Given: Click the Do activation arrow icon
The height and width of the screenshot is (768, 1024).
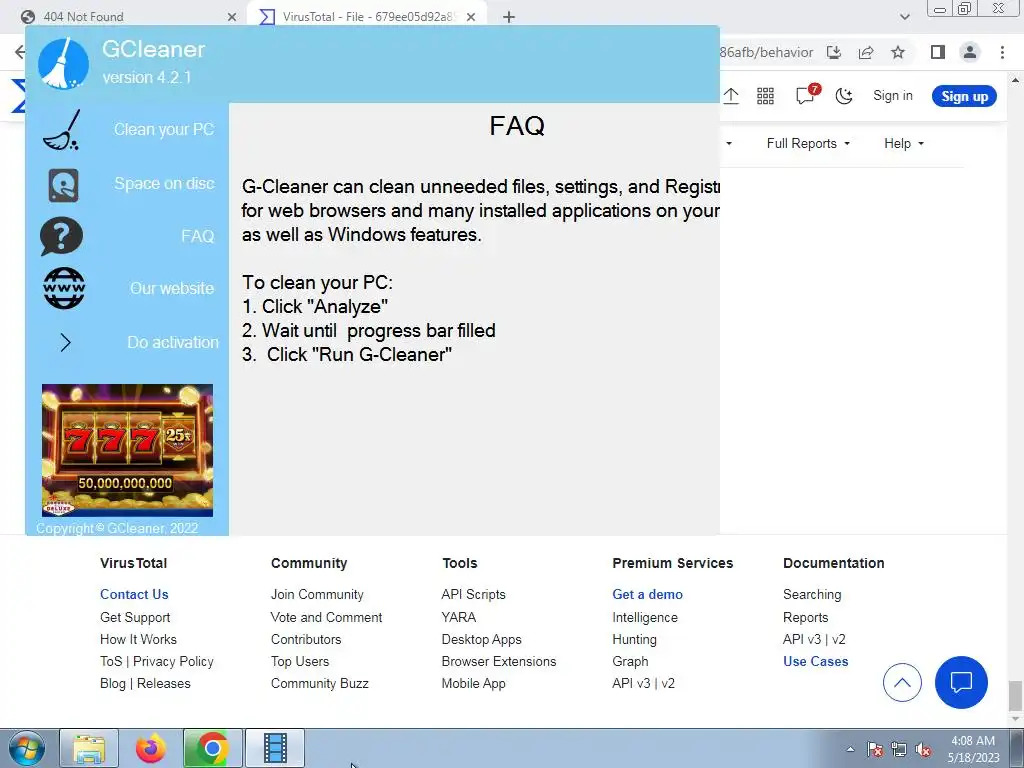Looking at the screenshot, I should pos(65,342).
